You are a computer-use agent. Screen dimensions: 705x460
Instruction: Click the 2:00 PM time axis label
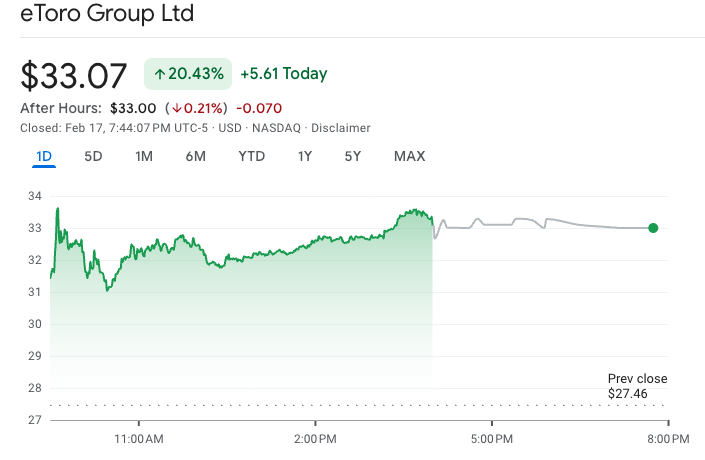[315, 439]
